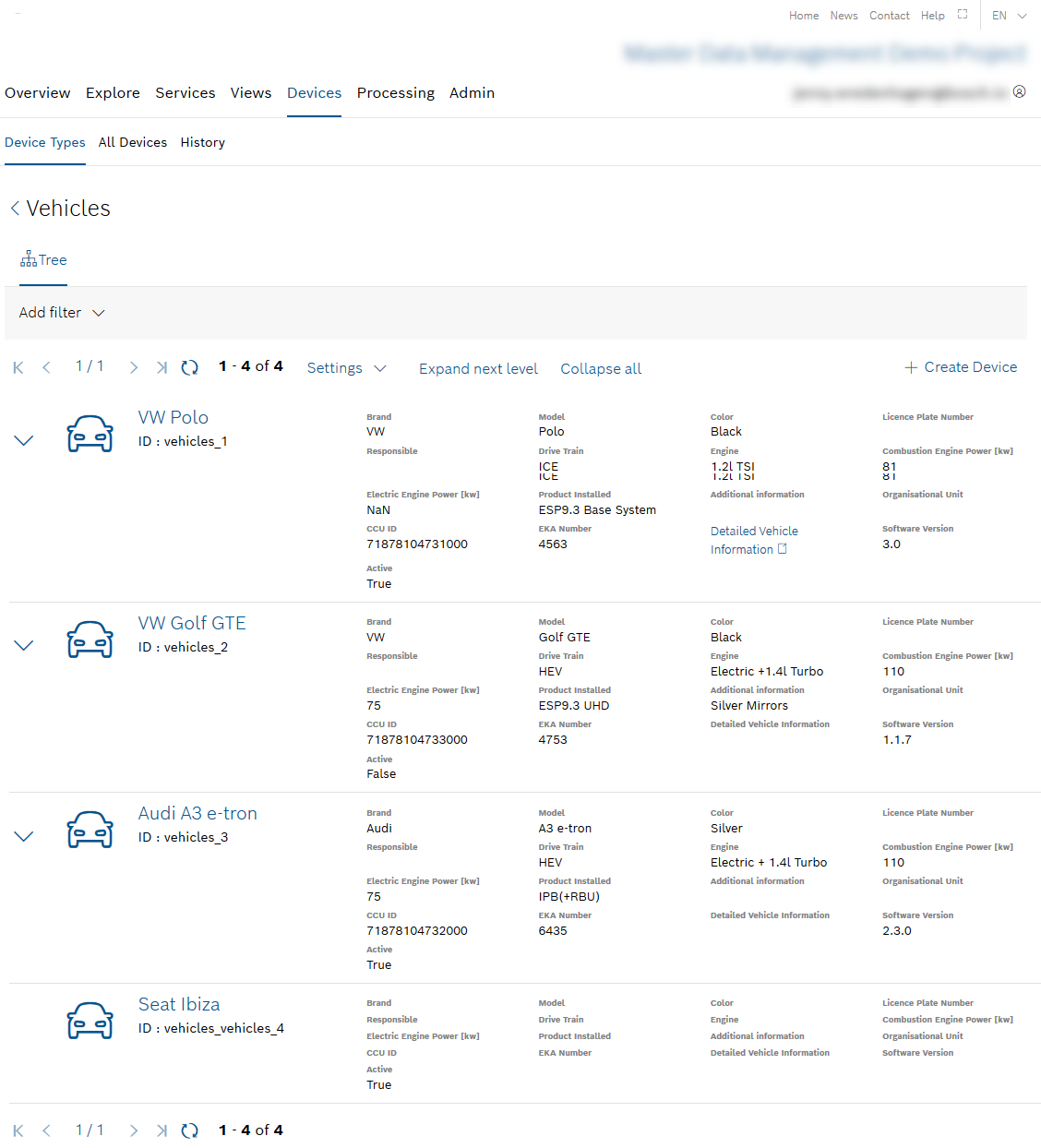Screen dimensions: 1041x1148
Task: Open the Processing menu
Action: pyautogui.click(x=396, y=93)
